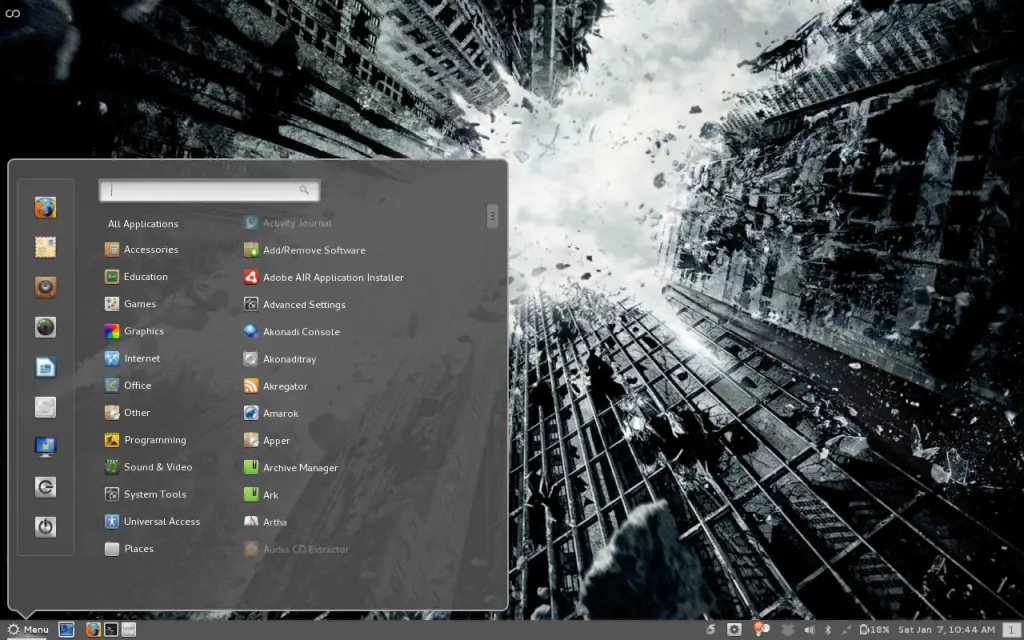Open the Games category
1024x640 pixels.
[130, 304]
